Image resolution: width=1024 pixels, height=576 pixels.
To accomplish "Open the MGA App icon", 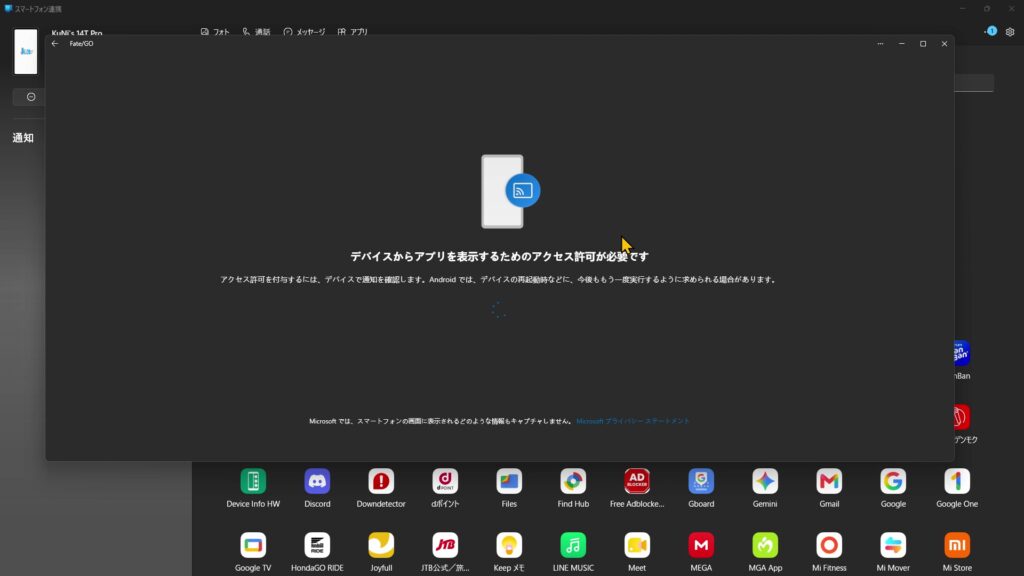I will click(x=765, y=545).
